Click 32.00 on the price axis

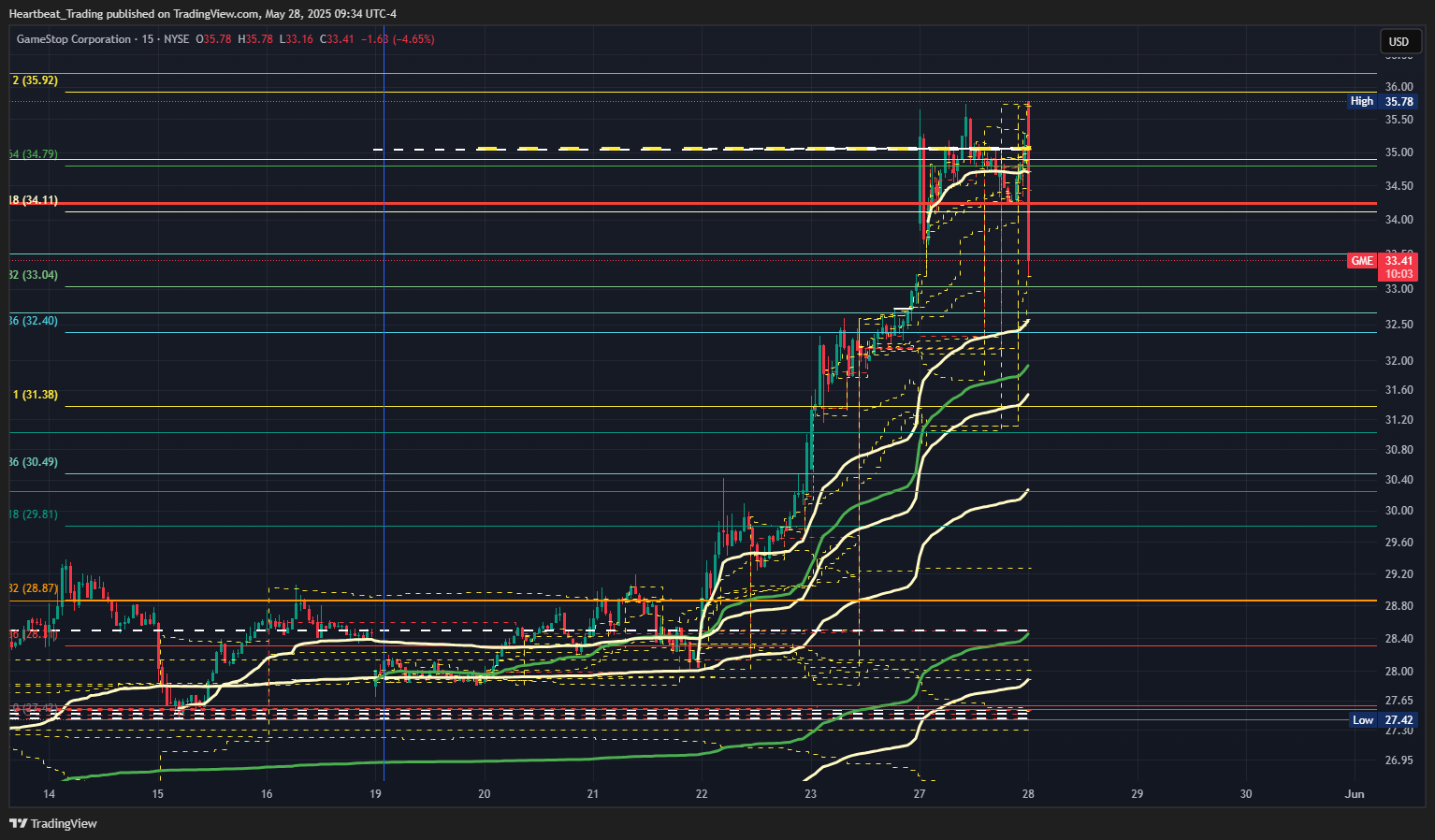(1399, 361)
